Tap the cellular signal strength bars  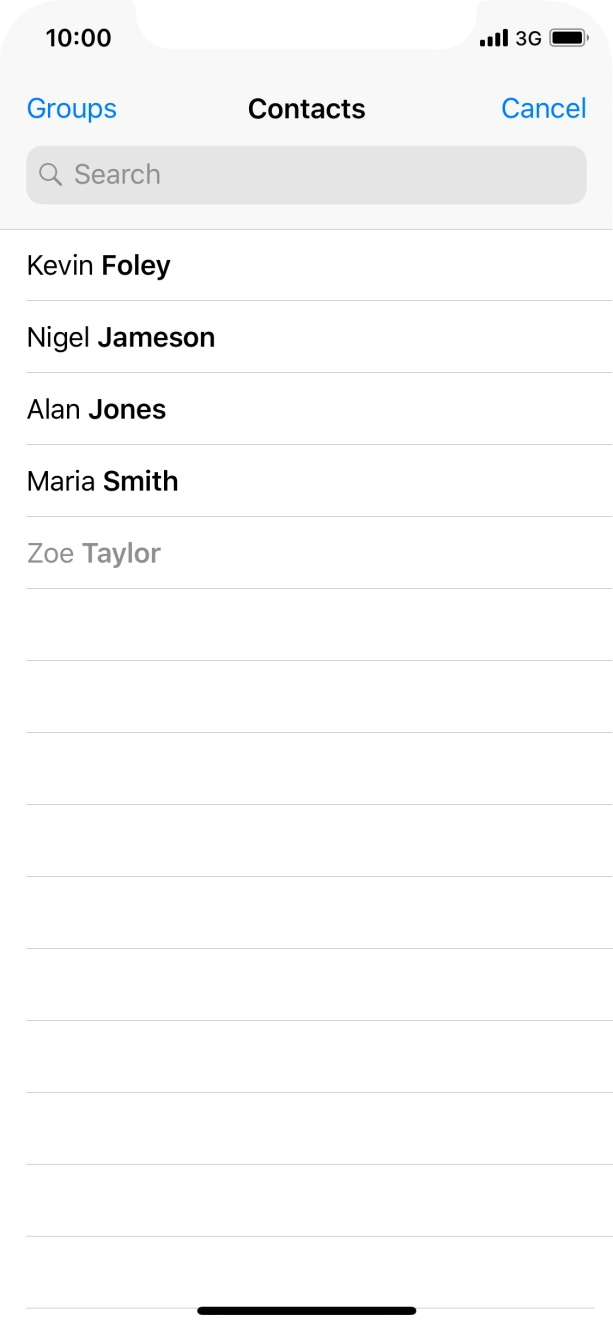[494, 39]
